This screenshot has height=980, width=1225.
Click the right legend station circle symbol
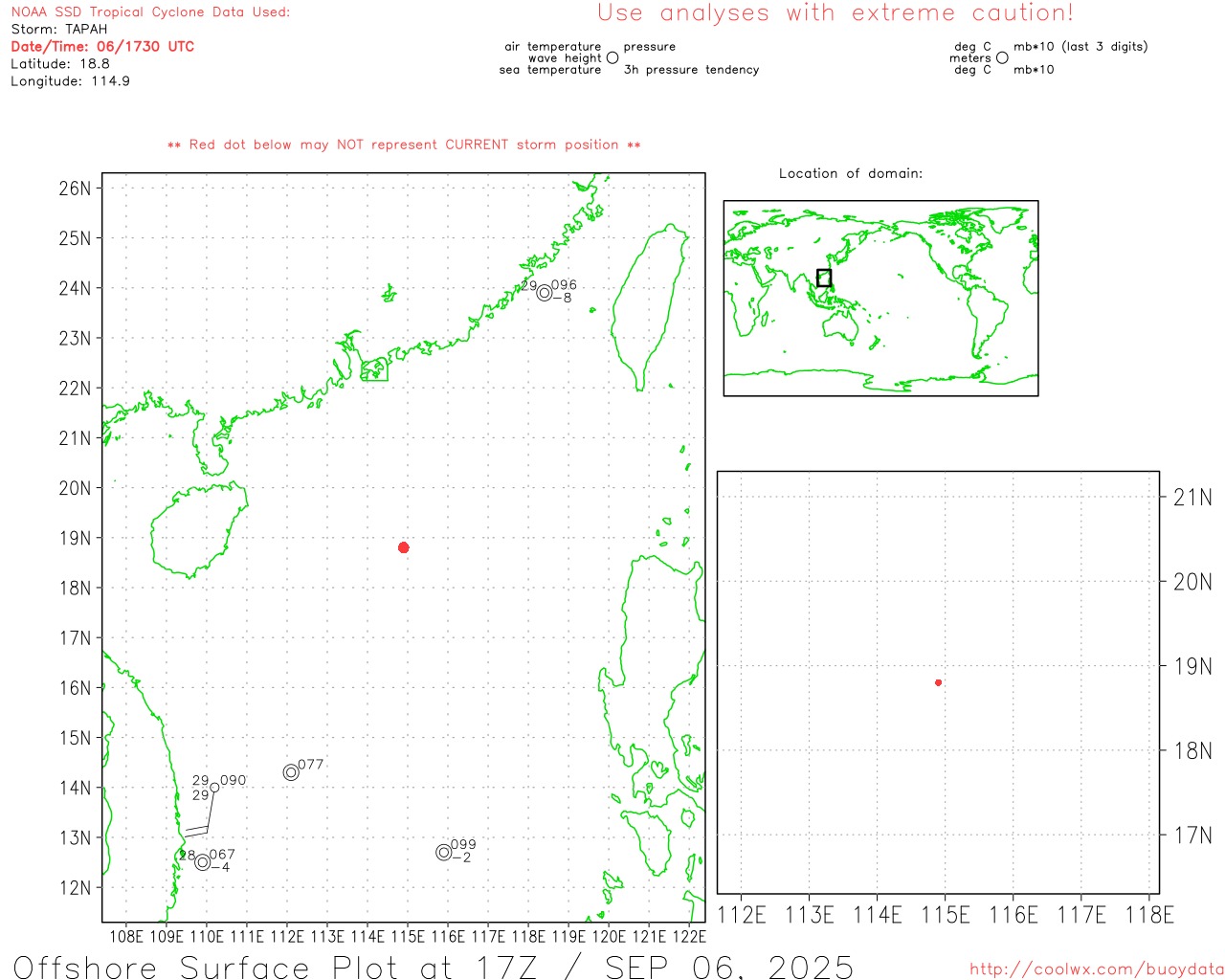tap(1002, 57)
